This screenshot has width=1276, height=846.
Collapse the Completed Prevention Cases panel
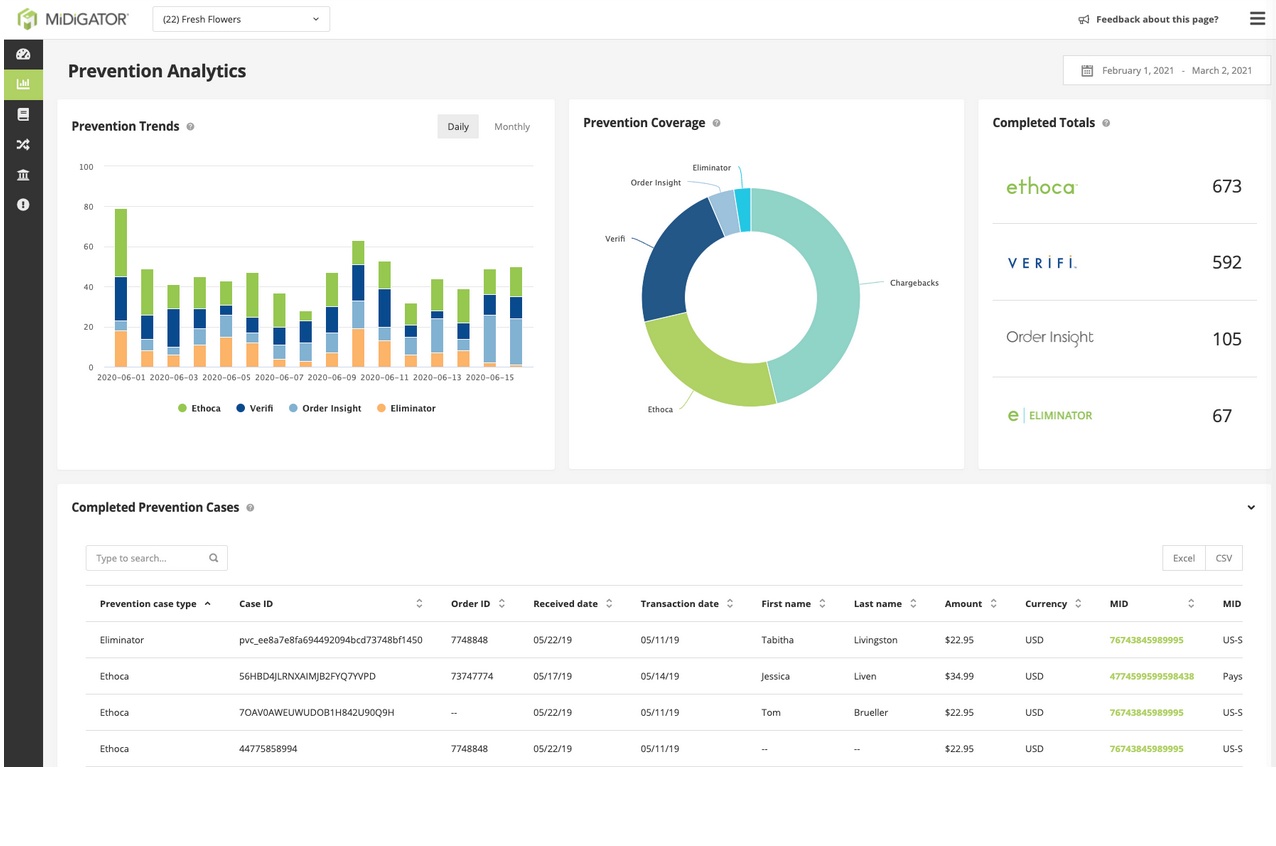1251,508
